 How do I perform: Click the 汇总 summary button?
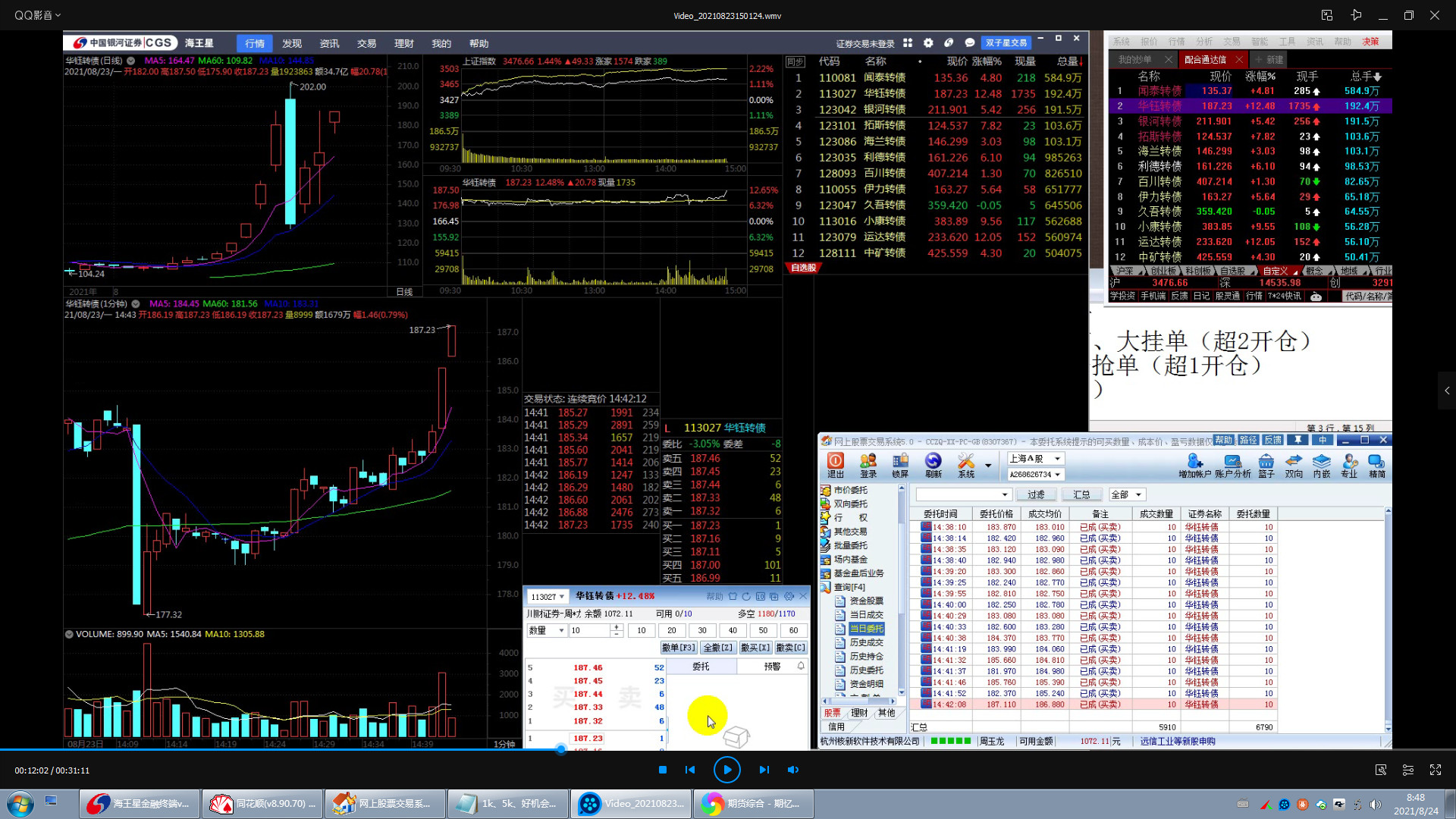pyautogui.click(x=1081, y=494)
